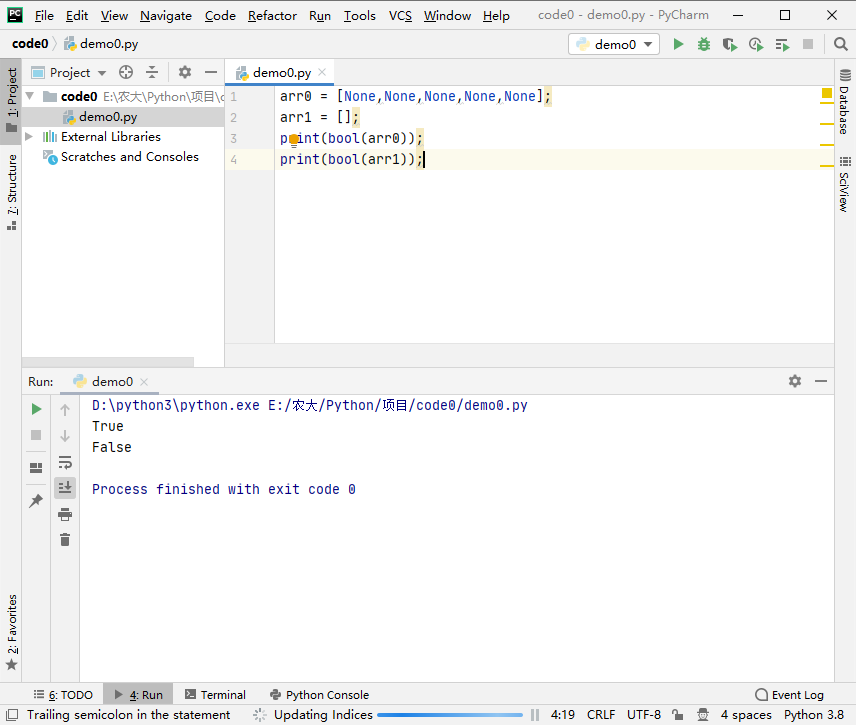Open the File menu

tap(44, 16)
